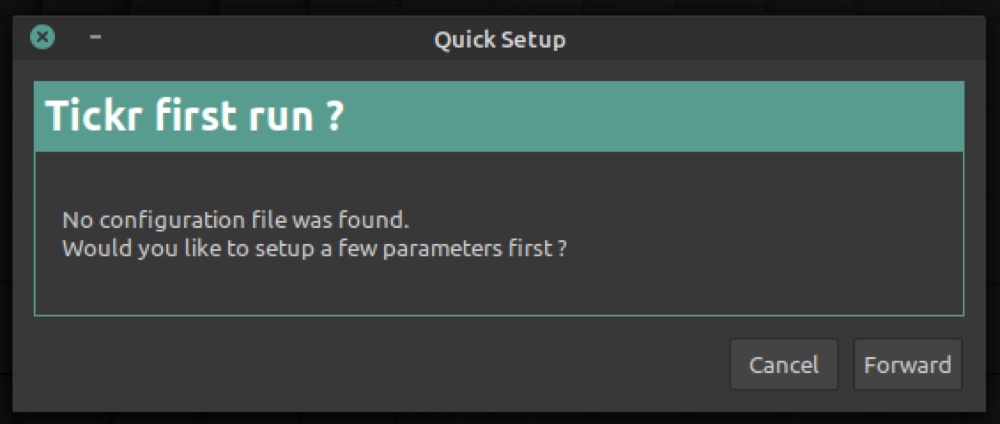The image size is (1000, 424).
Task: Click blank panel area above the message text
Action: (x=500, y=178)
